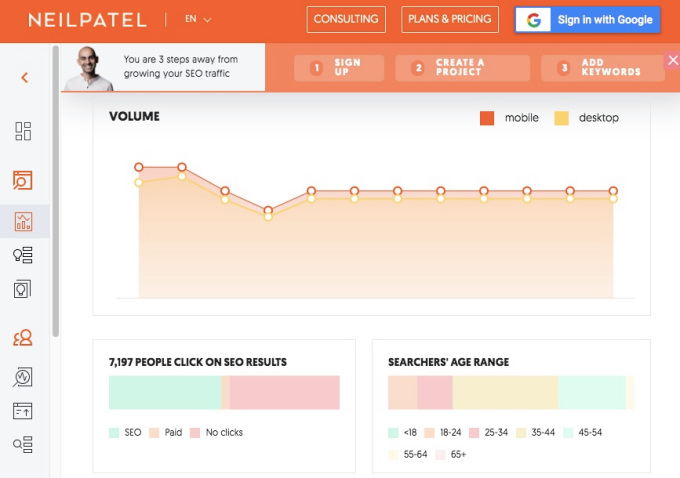
Task: Click the No clicks legend entry
Action: 216,432
